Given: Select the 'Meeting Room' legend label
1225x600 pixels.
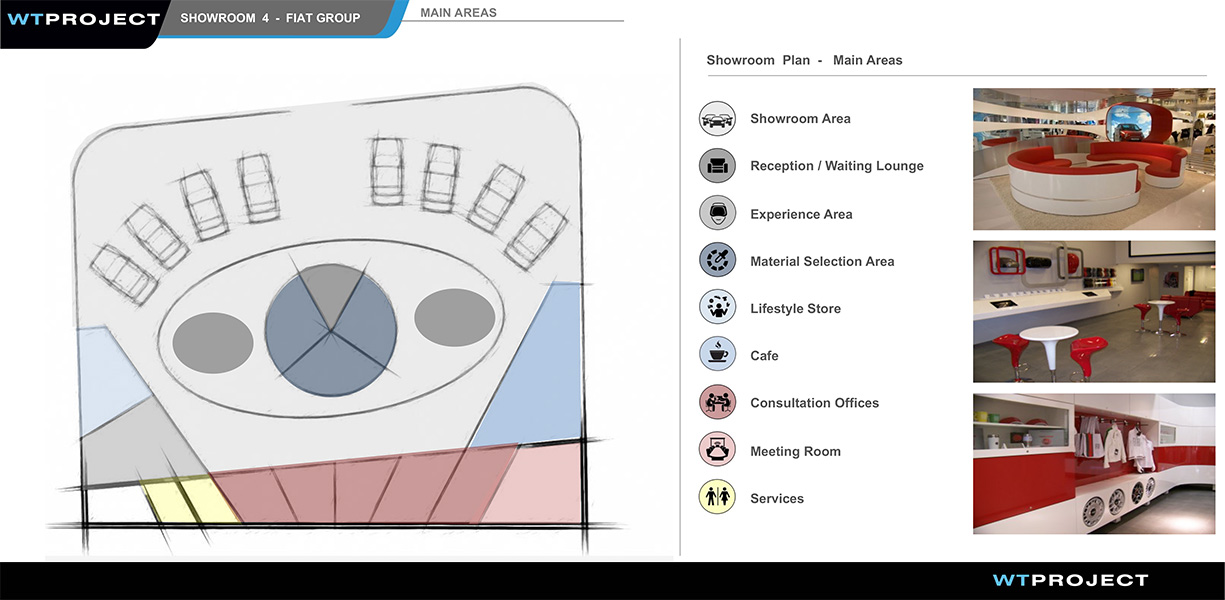Looking at the screenshot, I should (795, 451).
